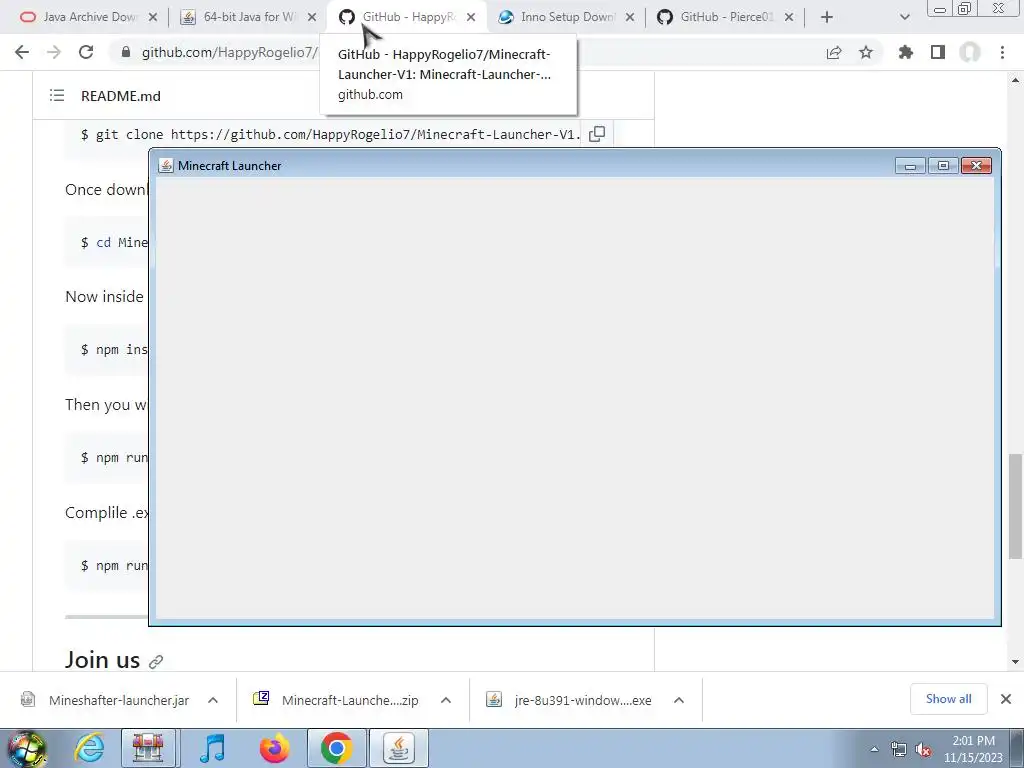Reload the GitHub page
This screenshot has width=1024, height=768.
(x=86, y=52)
